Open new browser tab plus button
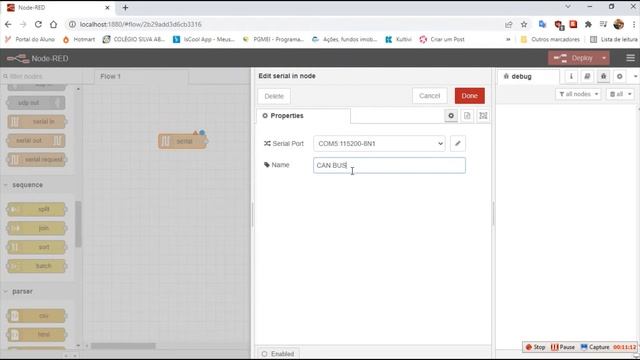Screen dimensions: 640x360 (x=125, y=7)
